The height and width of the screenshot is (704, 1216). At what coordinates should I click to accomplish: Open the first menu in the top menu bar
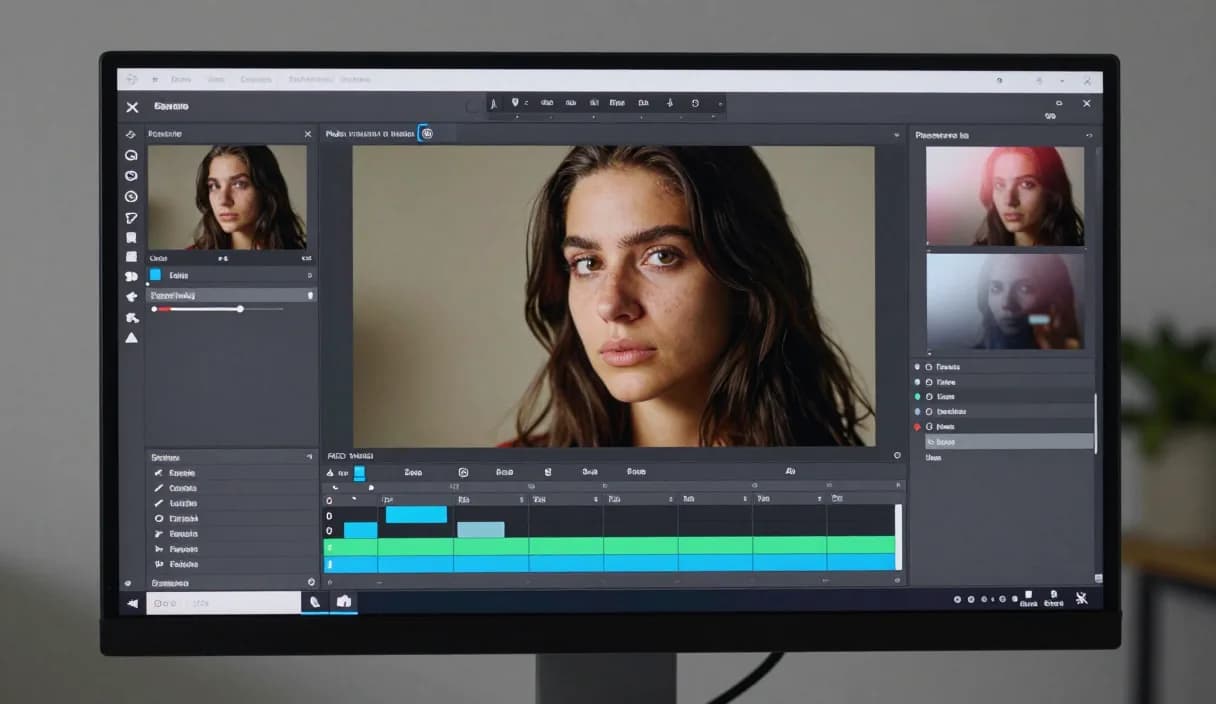coord(181,79)
